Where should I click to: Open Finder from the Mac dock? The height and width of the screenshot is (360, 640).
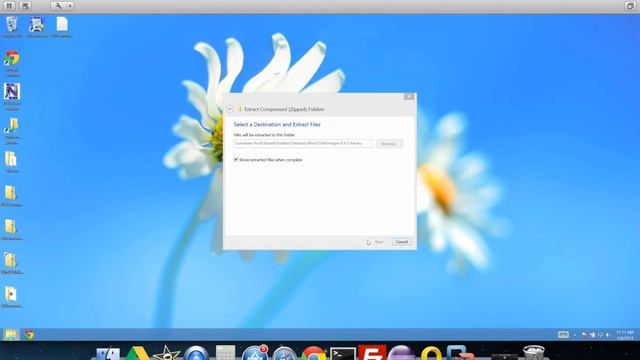pos(108,353)
